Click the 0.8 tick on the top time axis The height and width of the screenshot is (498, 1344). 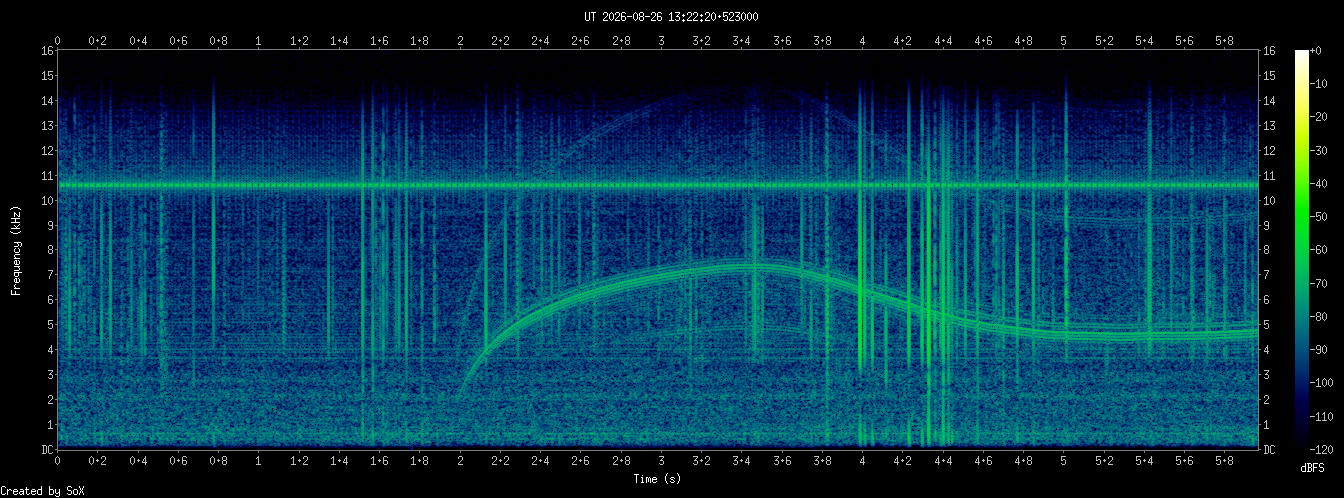click(x=218, y=41)
